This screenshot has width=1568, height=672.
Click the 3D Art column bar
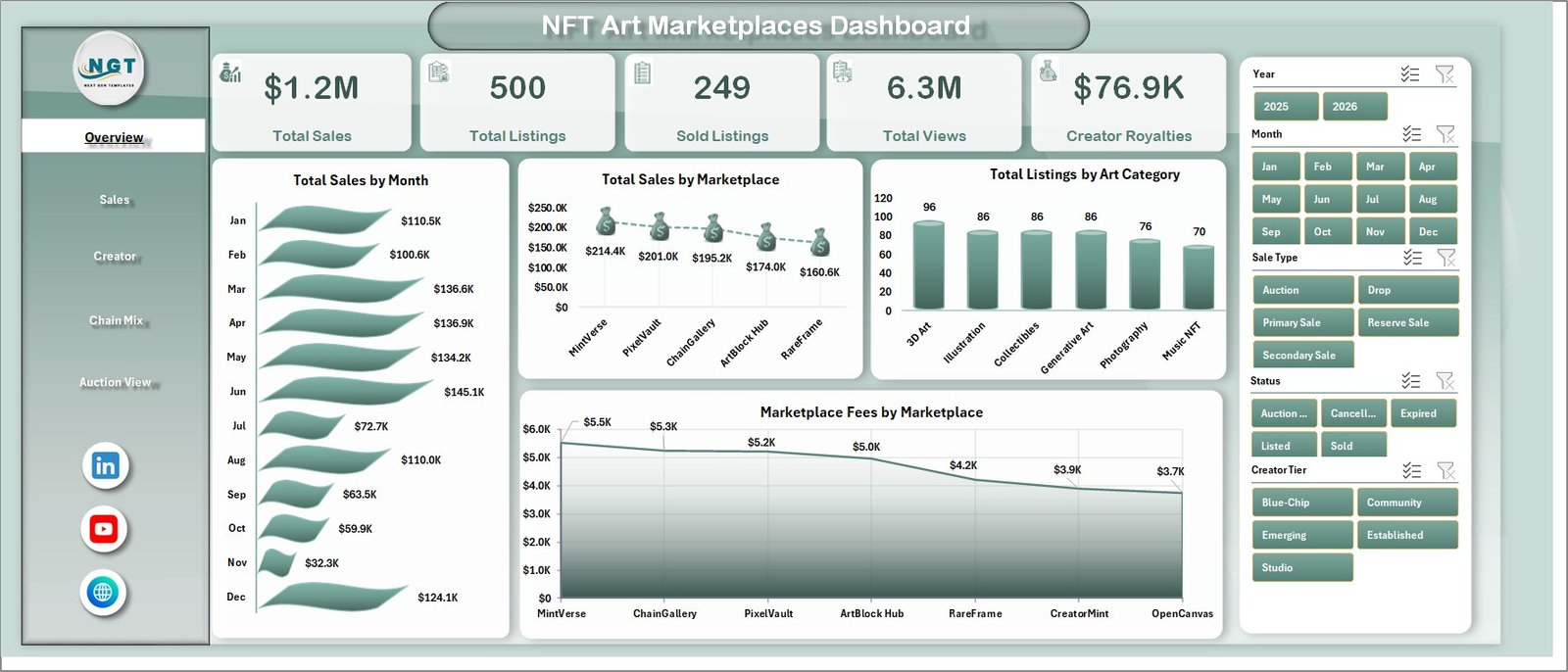tap(929, 265)
